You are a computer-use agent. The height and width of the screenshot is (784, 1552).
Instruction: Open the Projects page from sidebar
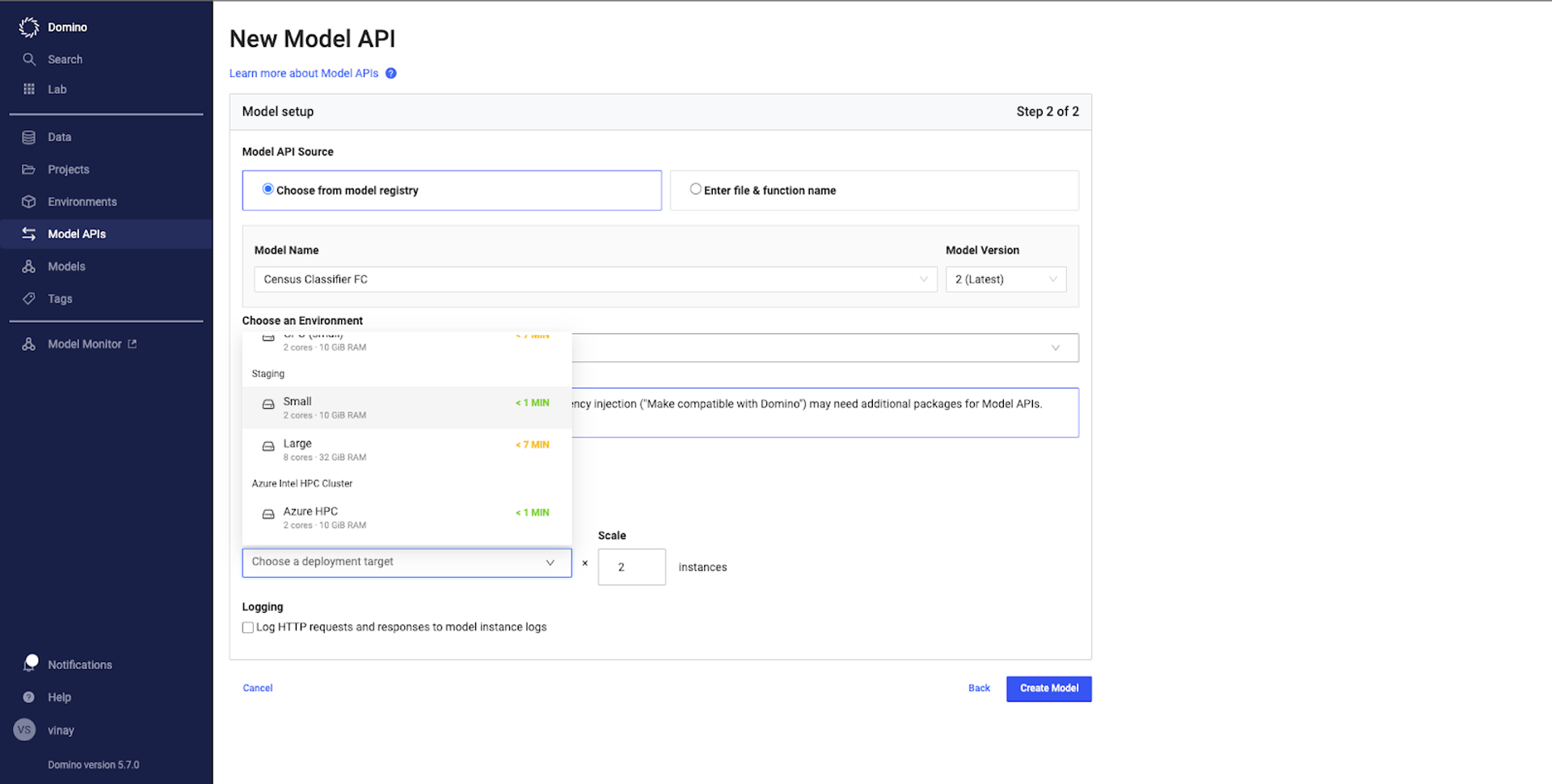click(x=69, y=170)
